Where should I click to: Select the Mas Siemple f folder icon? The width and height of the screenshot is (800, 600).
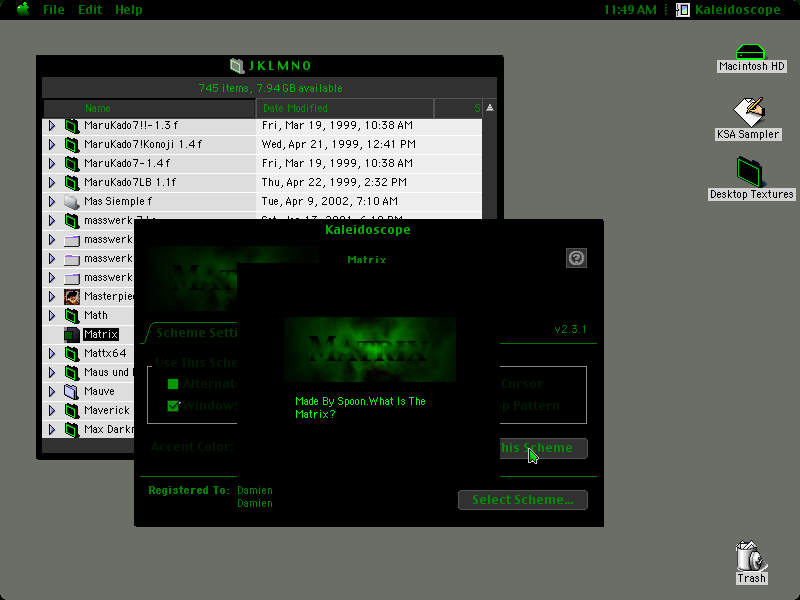71,202
